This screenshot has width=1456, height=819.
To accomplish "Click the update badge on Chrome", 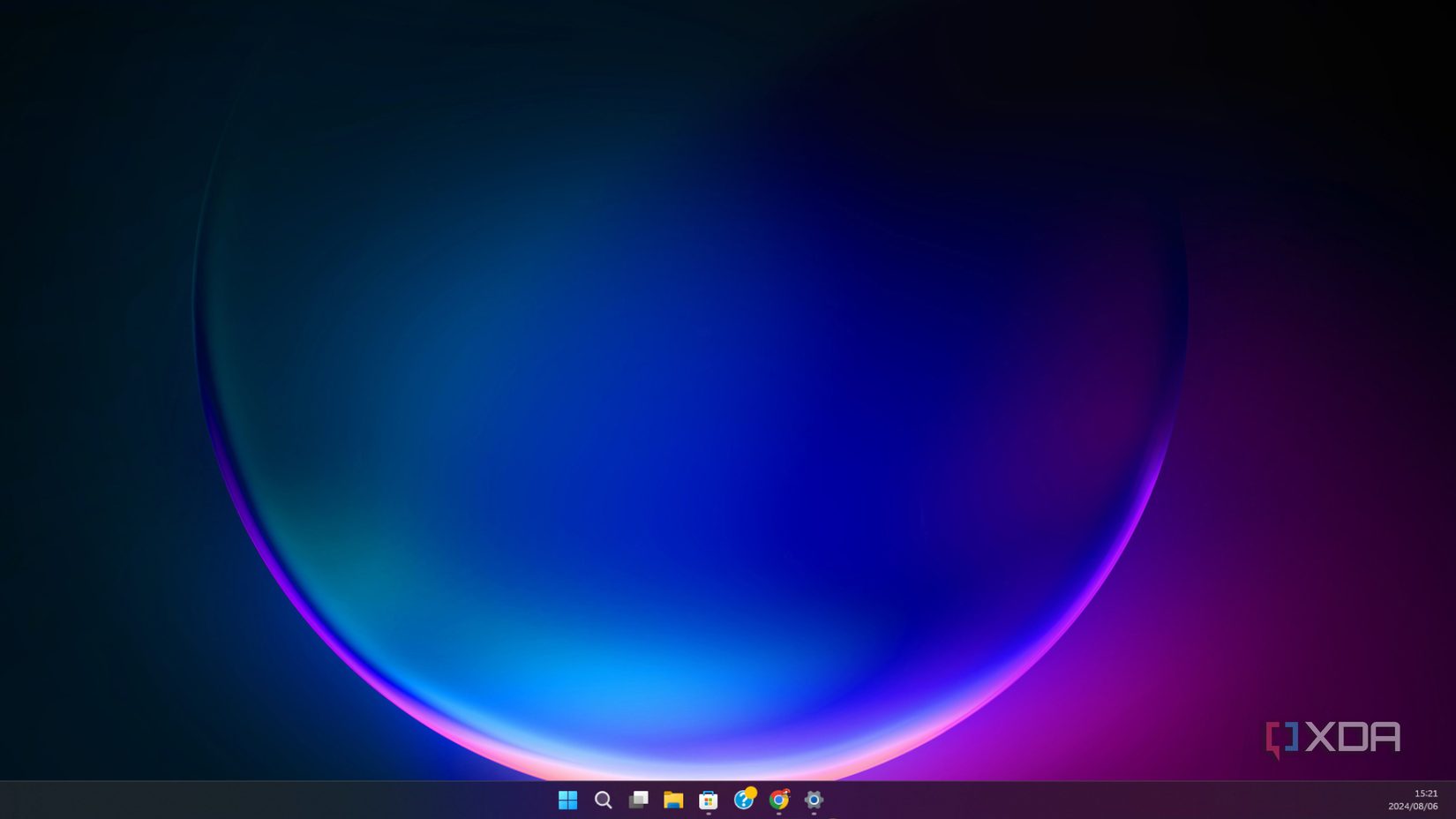I will coord(787,792).
